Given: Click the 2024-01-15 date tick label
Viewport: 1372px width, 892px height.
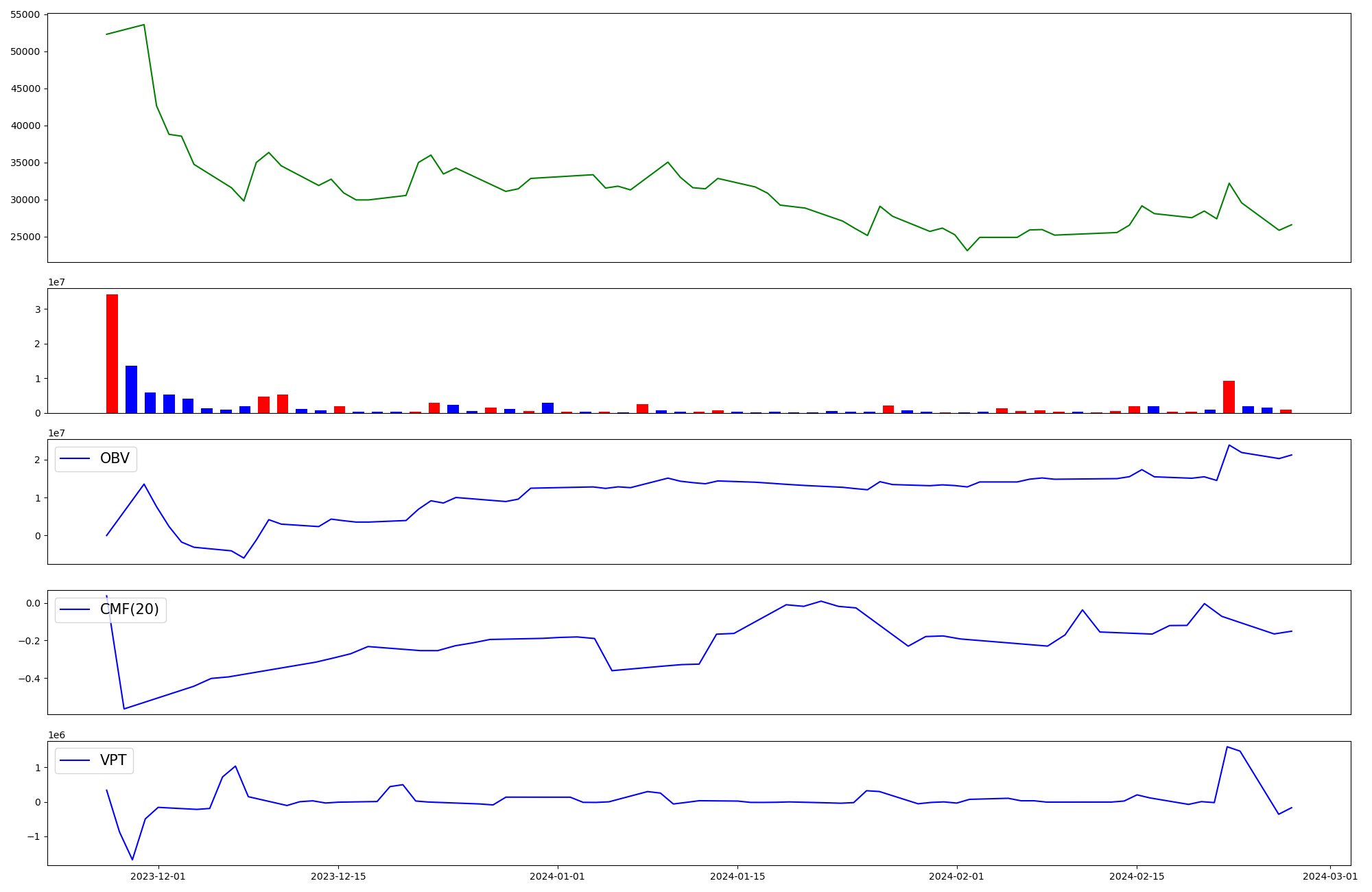Looking at the screenshot, I should tap(737, 876).
